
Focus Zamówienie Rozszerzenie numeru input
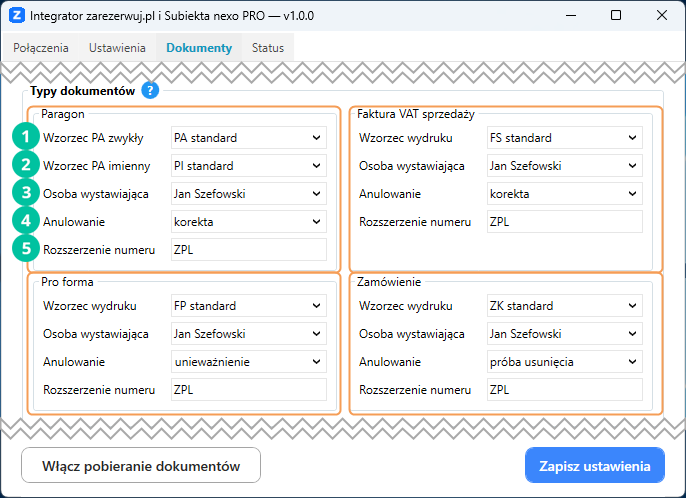pos(564,390)
